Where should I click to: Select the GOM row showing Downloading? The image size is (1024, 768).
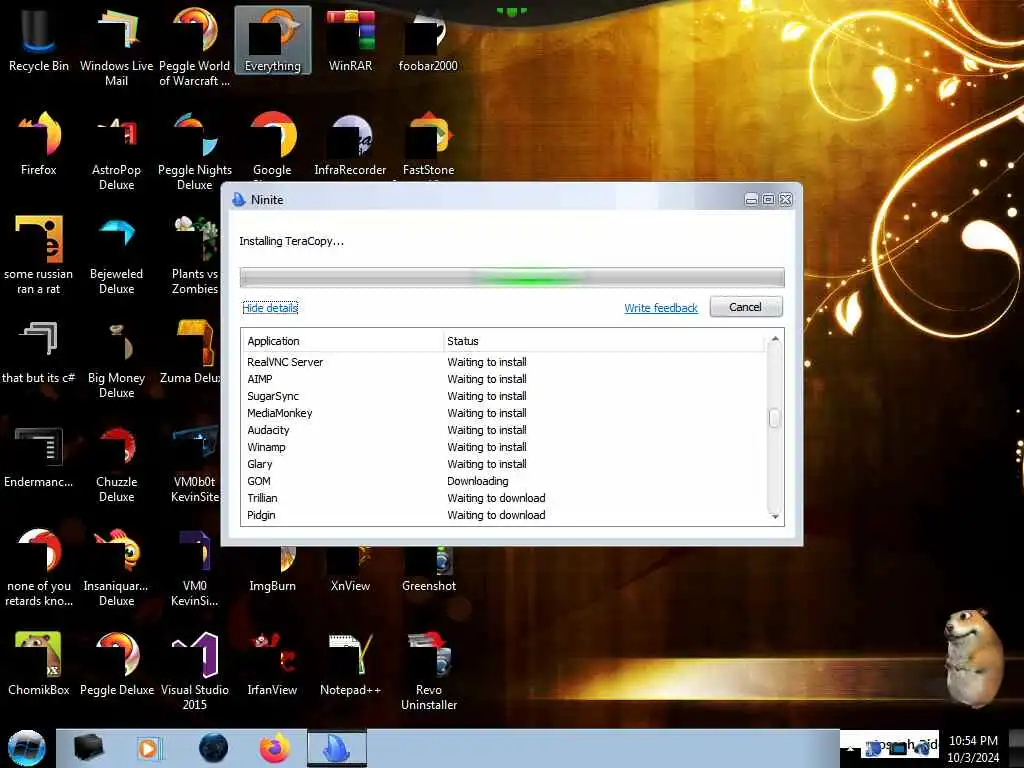[x=505, y=481]
